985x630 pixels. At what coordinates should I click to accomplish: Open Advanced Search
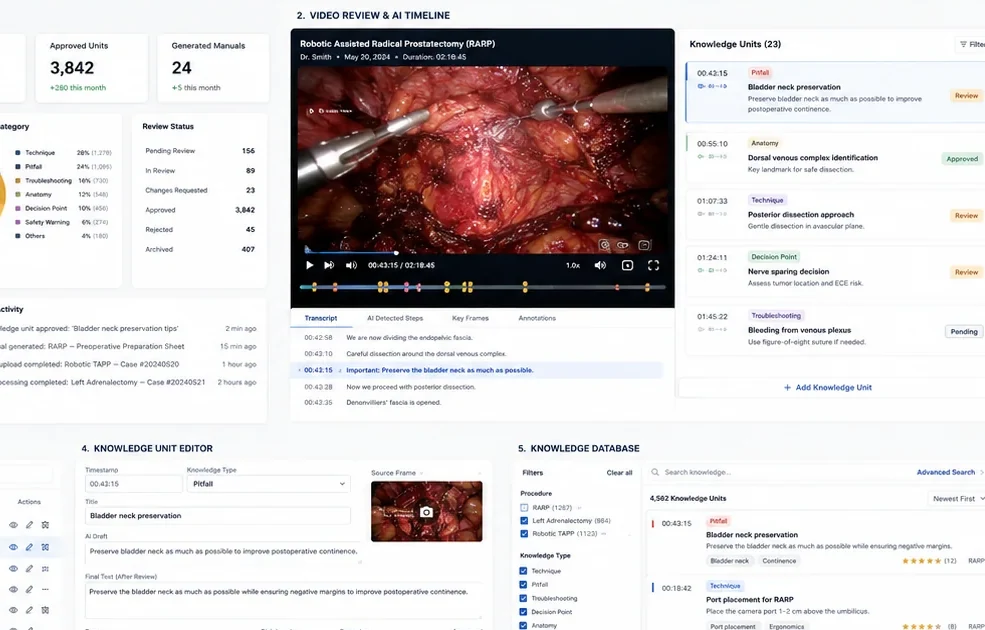(x=945, y=472)
